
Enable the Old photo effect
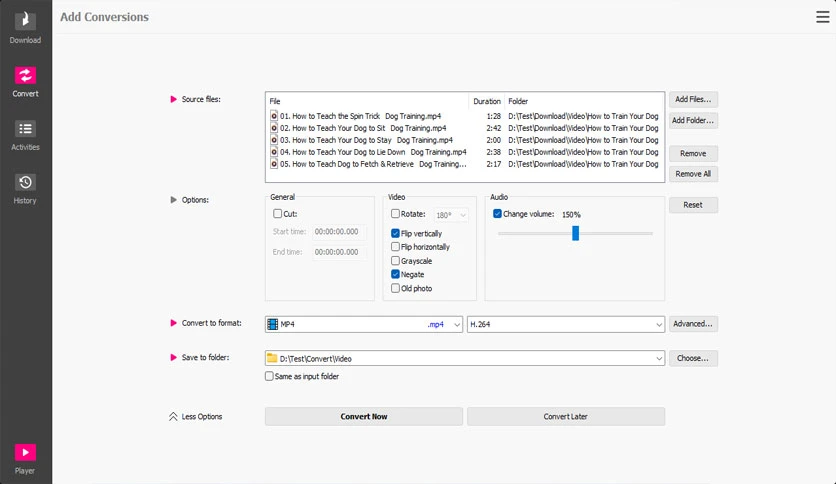395,288
